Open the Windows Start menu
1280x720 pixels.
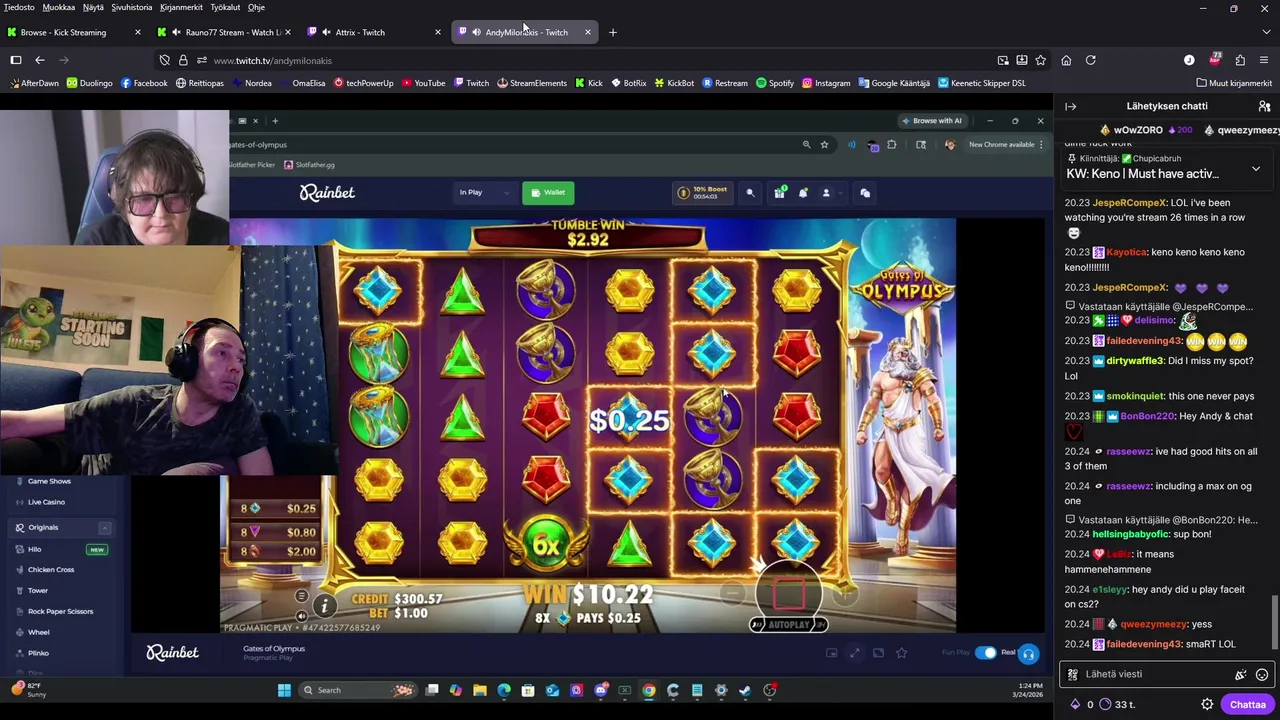(x=284, y=690)
